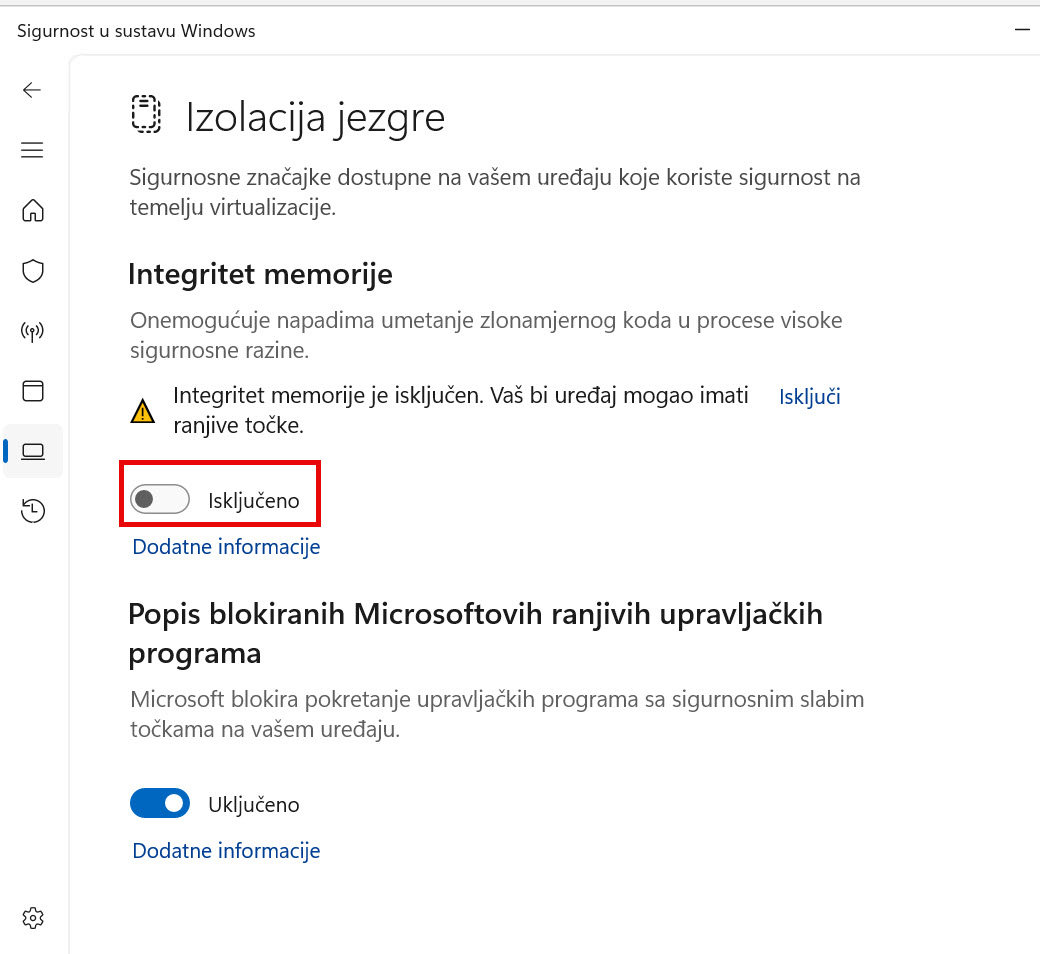
Task: Open Firewall & network protection antenna icon
Action: tap(32, 331)
